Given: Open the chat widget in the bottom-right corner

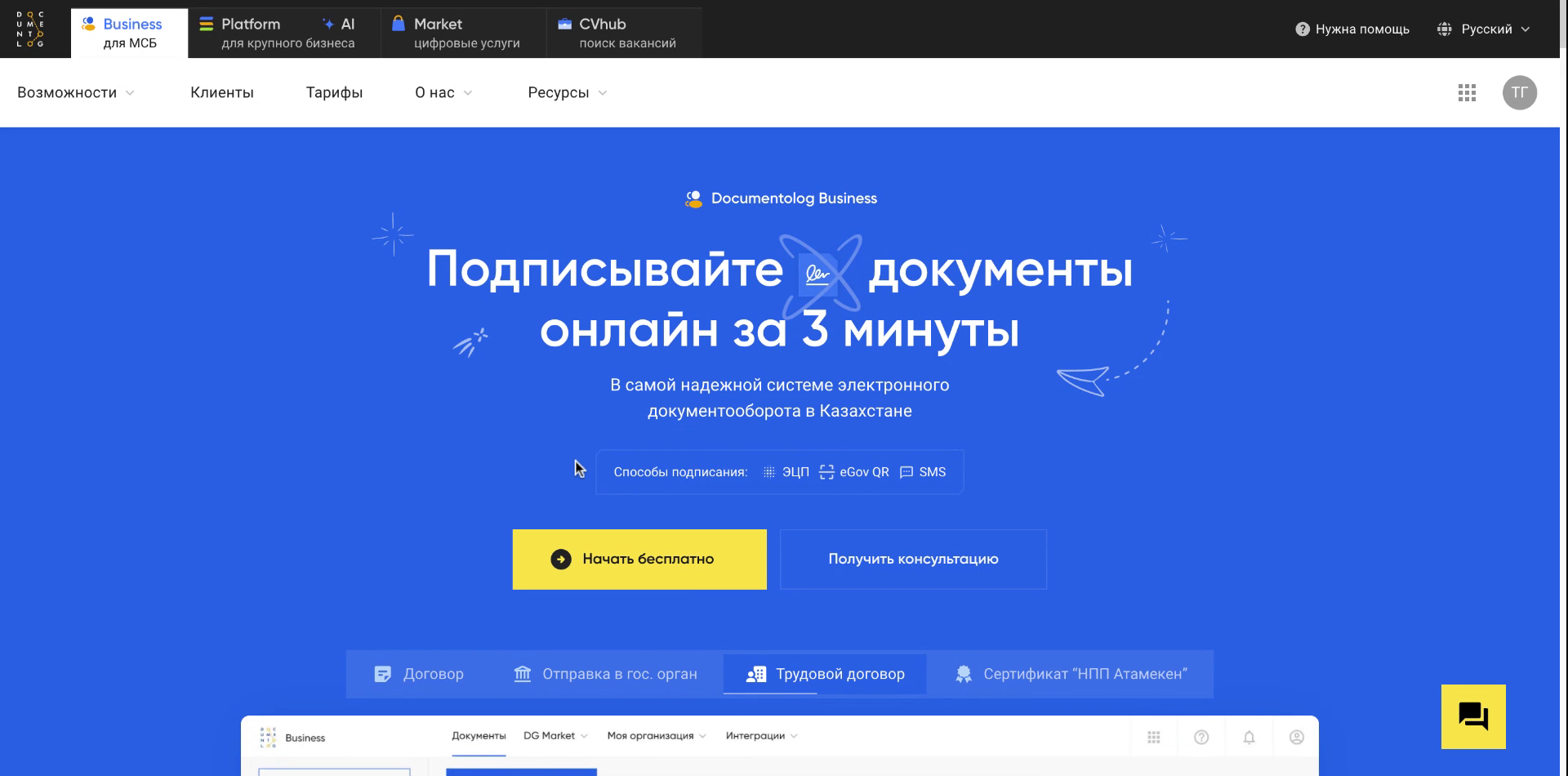Looking at the screenshot, I should (x=1472, y=716).
